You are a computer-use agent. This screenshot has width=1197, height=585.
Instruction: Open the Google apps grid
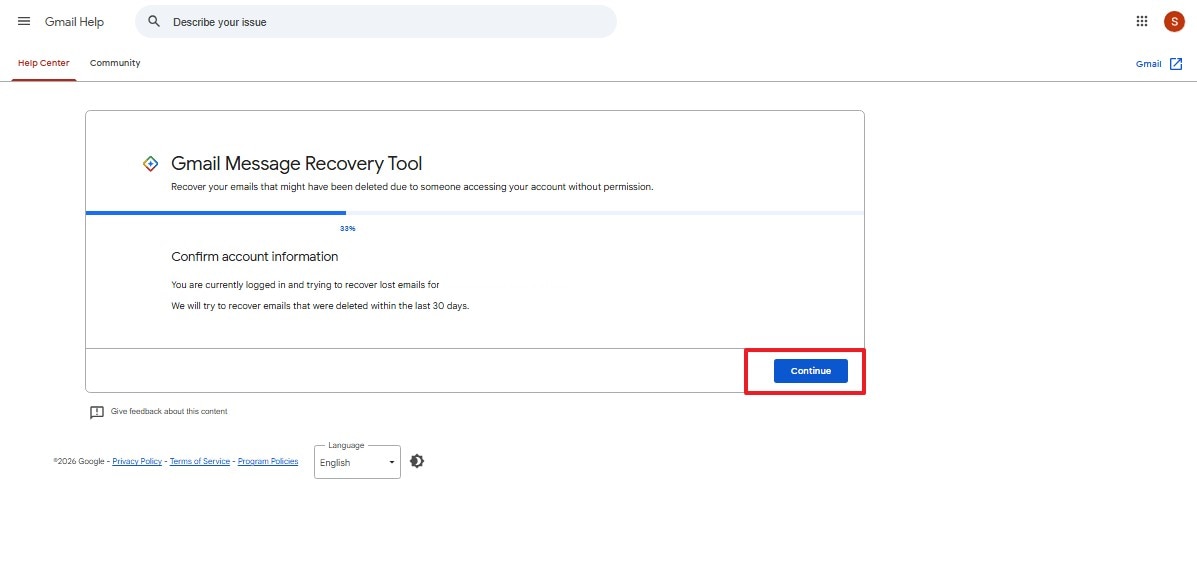1142,21
